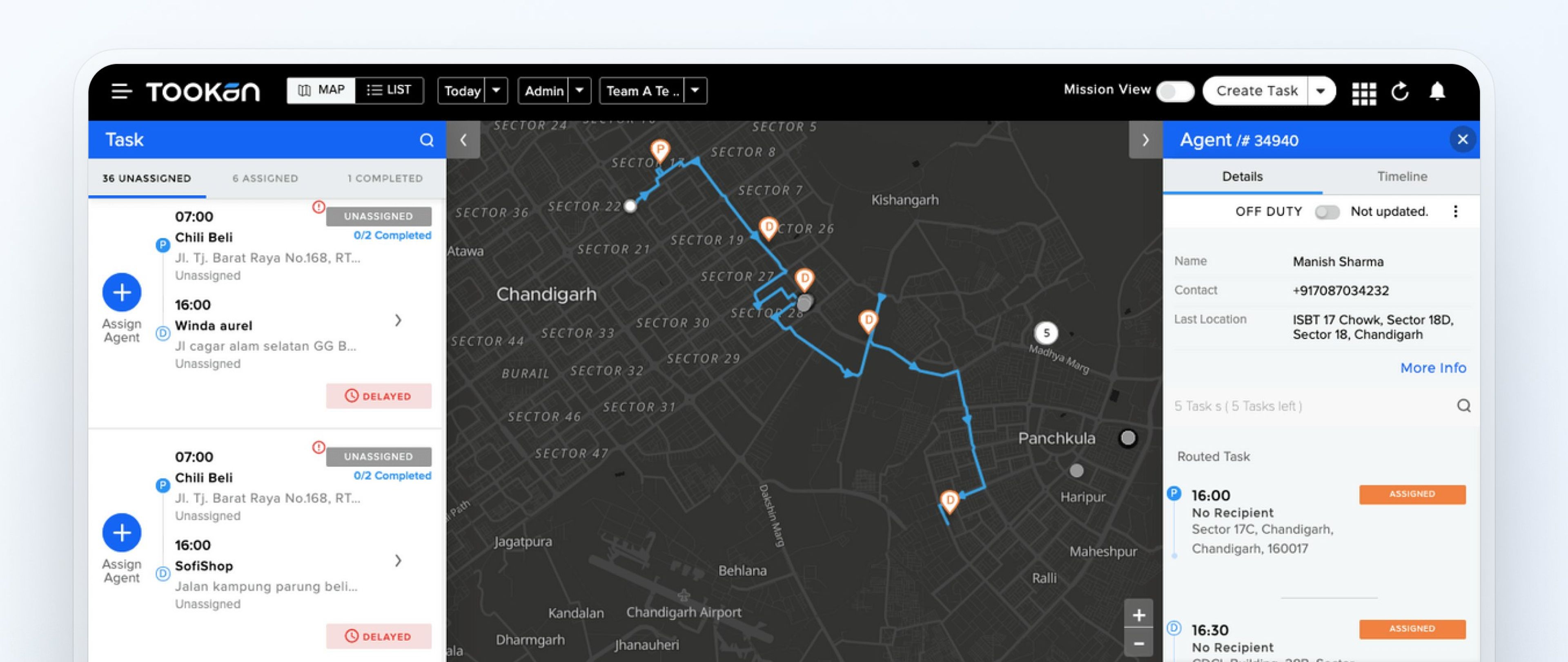The height and width of the screenshot is (662, 1568).
Task: Click the second task's red alert icon
Action: (318, 447)
